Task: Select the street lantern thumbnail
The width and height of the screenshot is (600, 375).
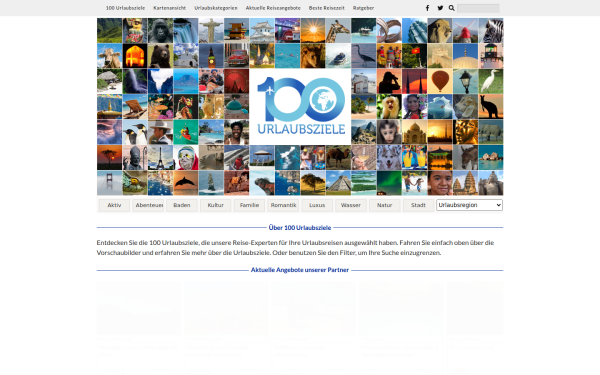Action: (465, 82)
